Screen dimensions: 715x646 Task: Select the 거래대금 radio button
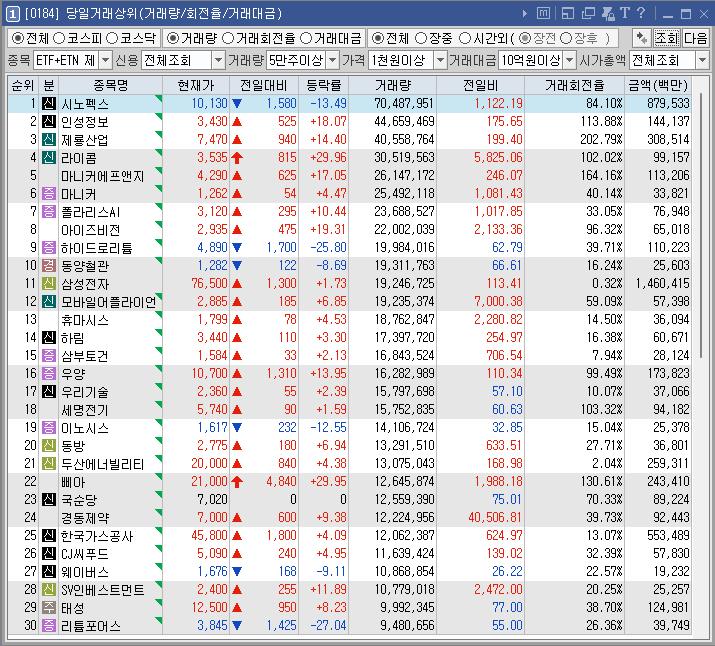click(x=306, y=38)
